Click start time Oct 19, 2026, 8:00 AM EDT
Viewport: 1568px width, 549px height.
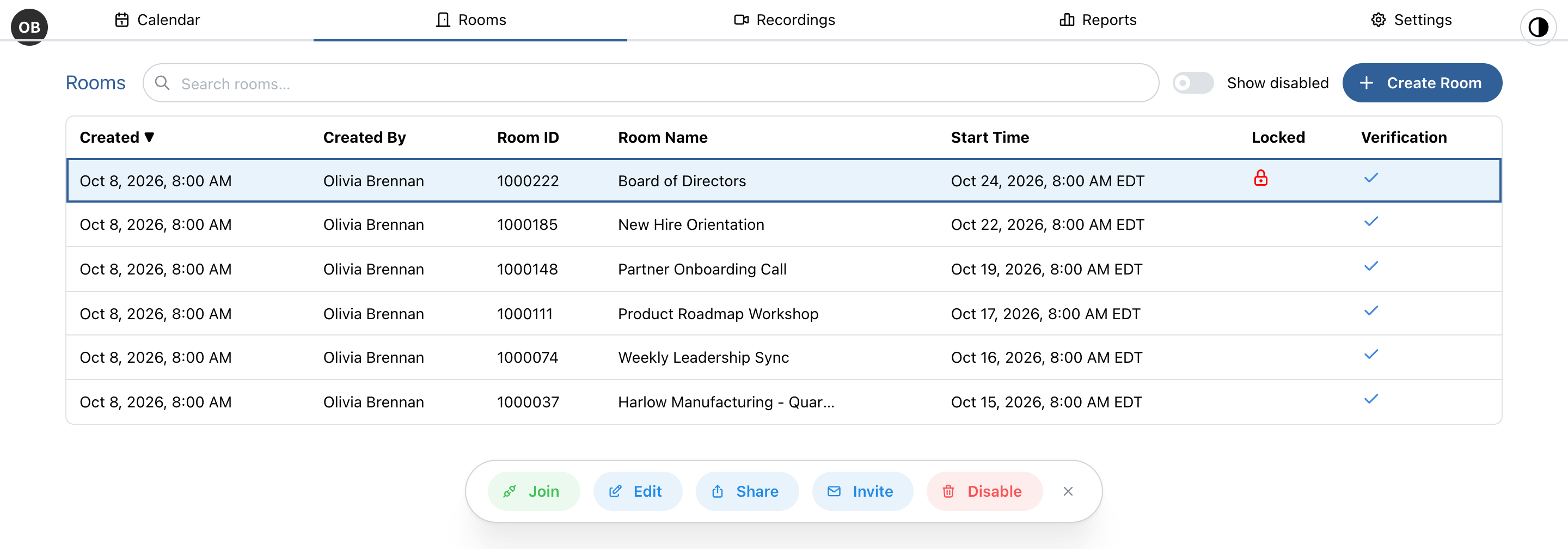coord(1046,269)
